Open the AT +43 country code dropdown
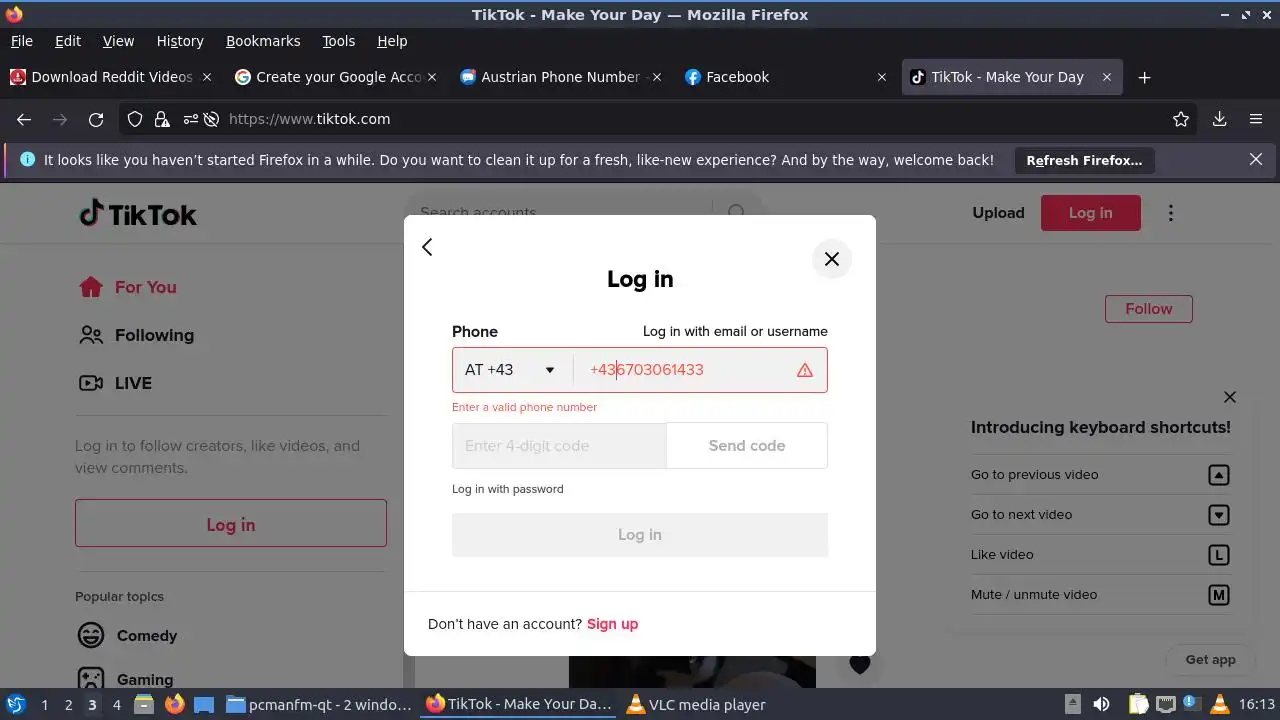Screen dimensions: 1280x720 point(510,370)
